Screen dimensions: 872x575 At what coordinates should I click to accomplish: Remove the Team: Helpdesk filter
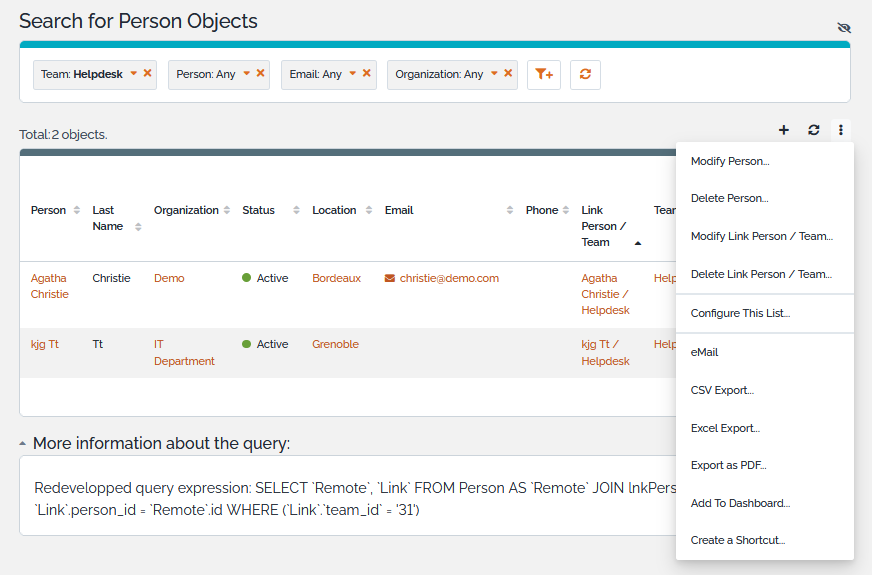[x=148, y=73]
